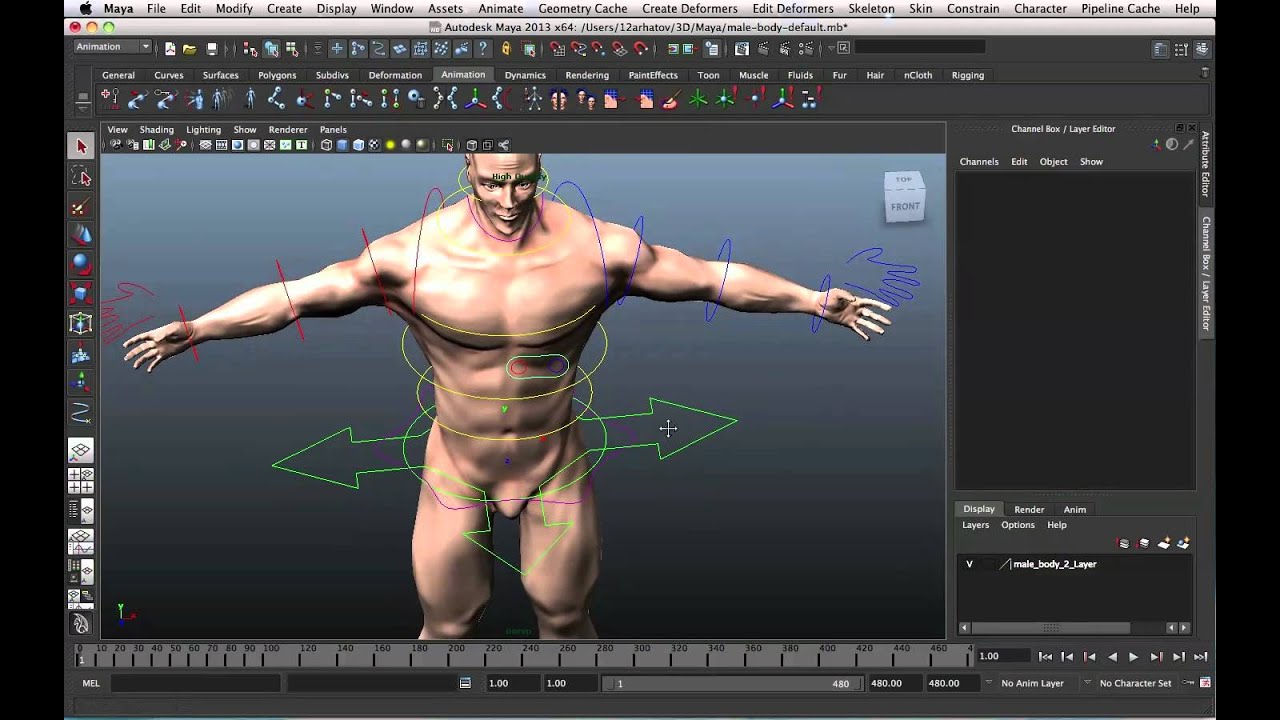This screenshot has height=720, width=1280.
Task: Open the Skeleton menu
Action: [871, 8]
